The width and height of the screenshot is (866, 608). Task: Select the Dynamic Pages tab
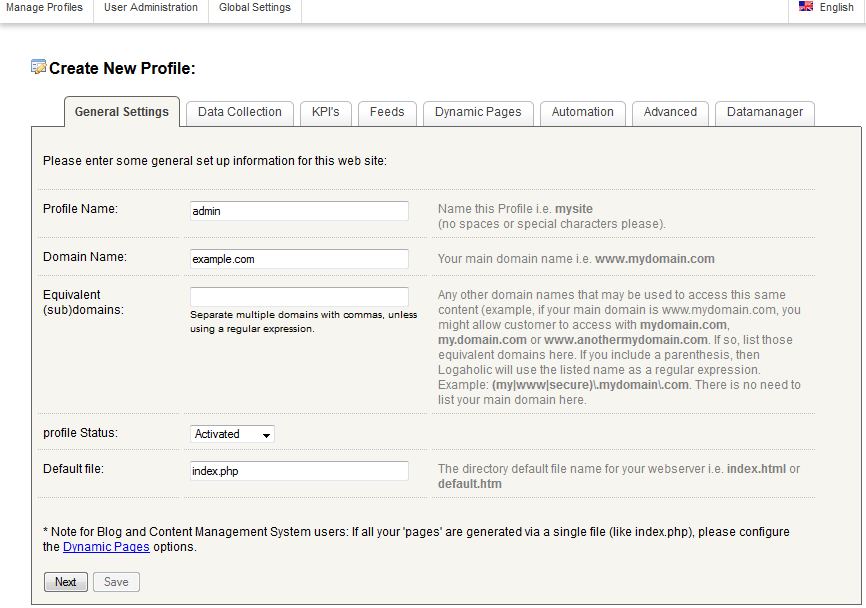point(478,112)
